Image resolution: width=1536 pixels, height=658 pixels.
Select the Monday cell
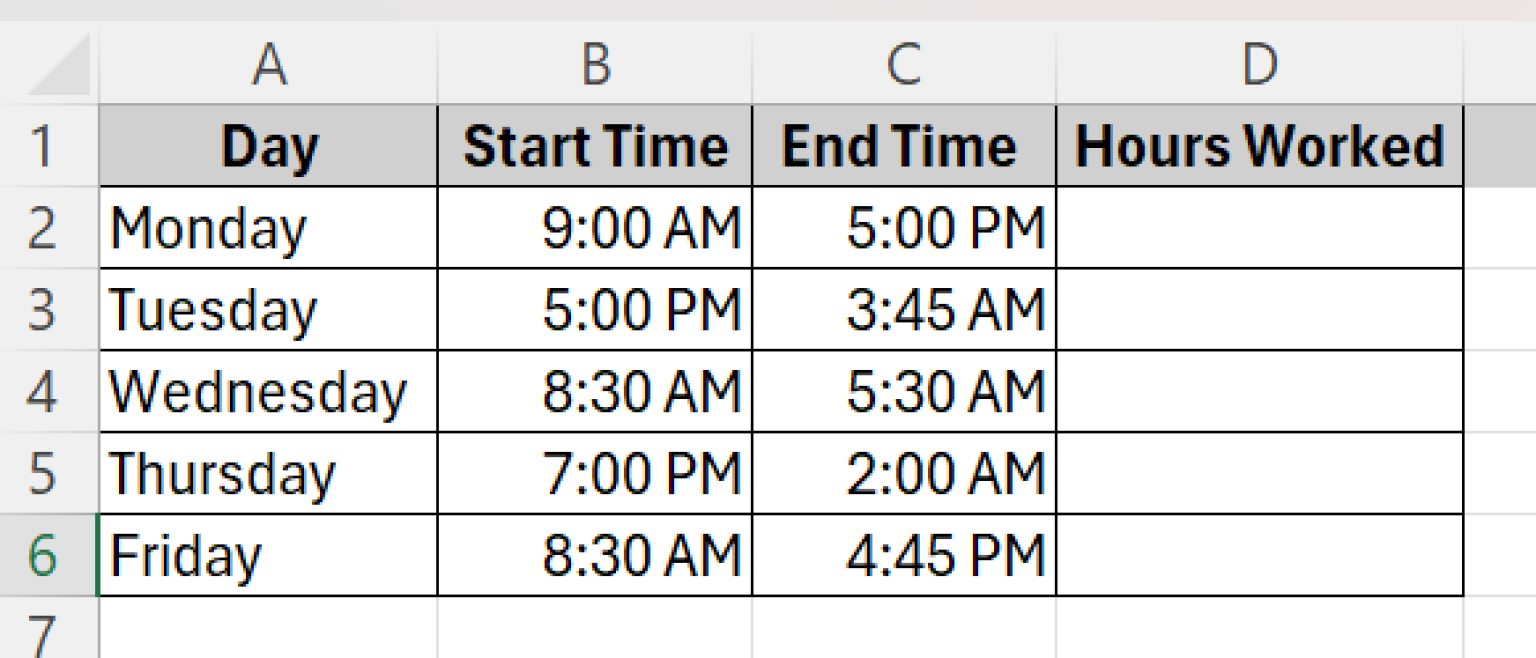(x=268, y=228)
